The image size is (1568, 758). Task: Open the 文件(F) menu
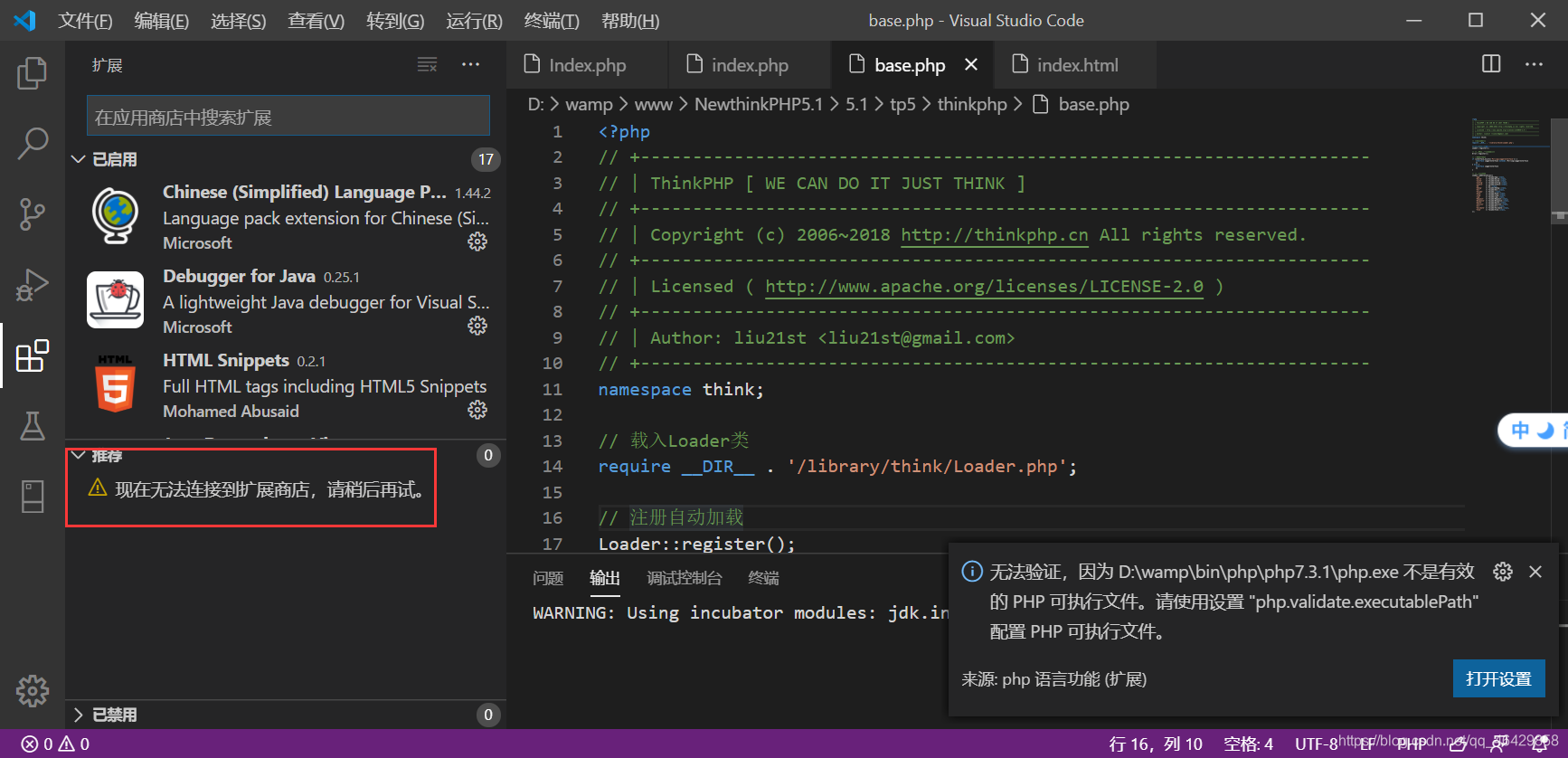pyautogui.click(x=85, y=20)
